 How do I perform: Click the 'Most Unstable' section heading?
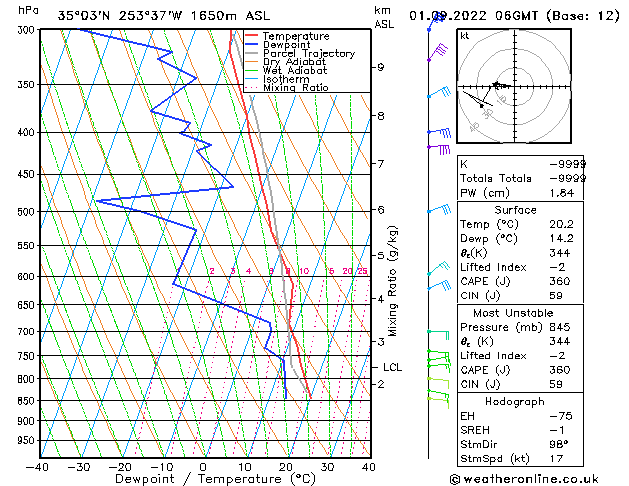tap(513, 313)
